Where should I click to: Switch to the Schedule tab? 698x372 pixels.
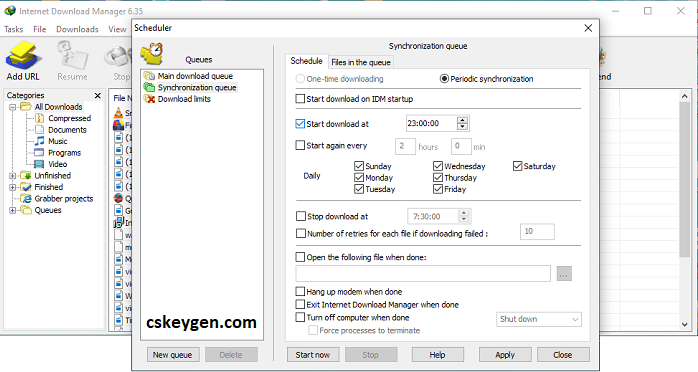[x=306, y=61]
